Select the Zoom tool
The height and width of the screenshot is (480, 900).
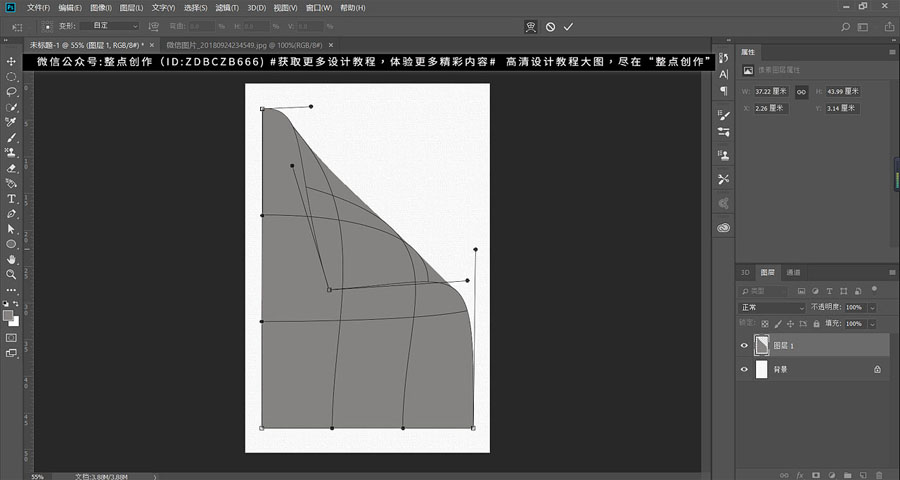coord(11,274)
